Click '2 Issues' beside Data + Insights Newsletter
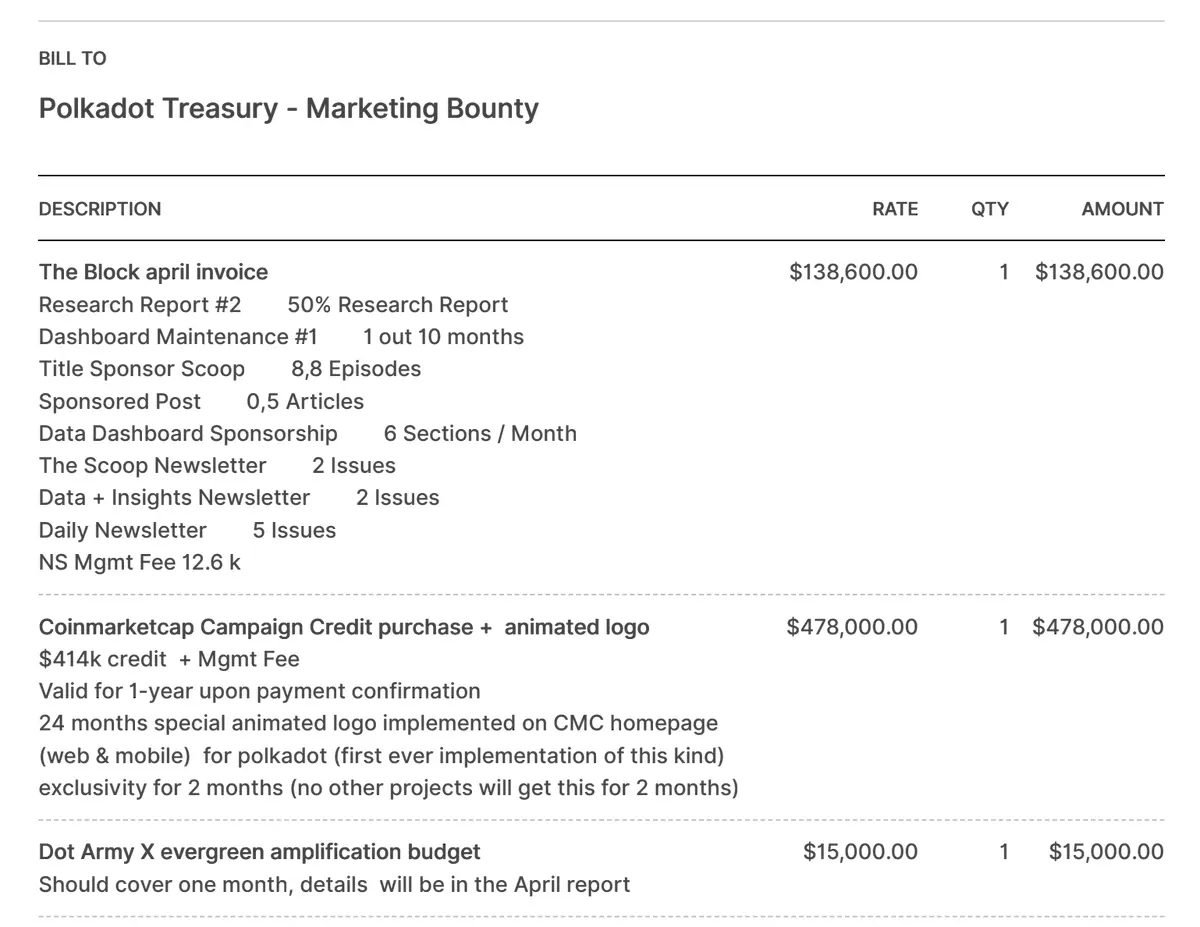The width and height of the screenshot is (1200, 927). [x=398, y=497]
